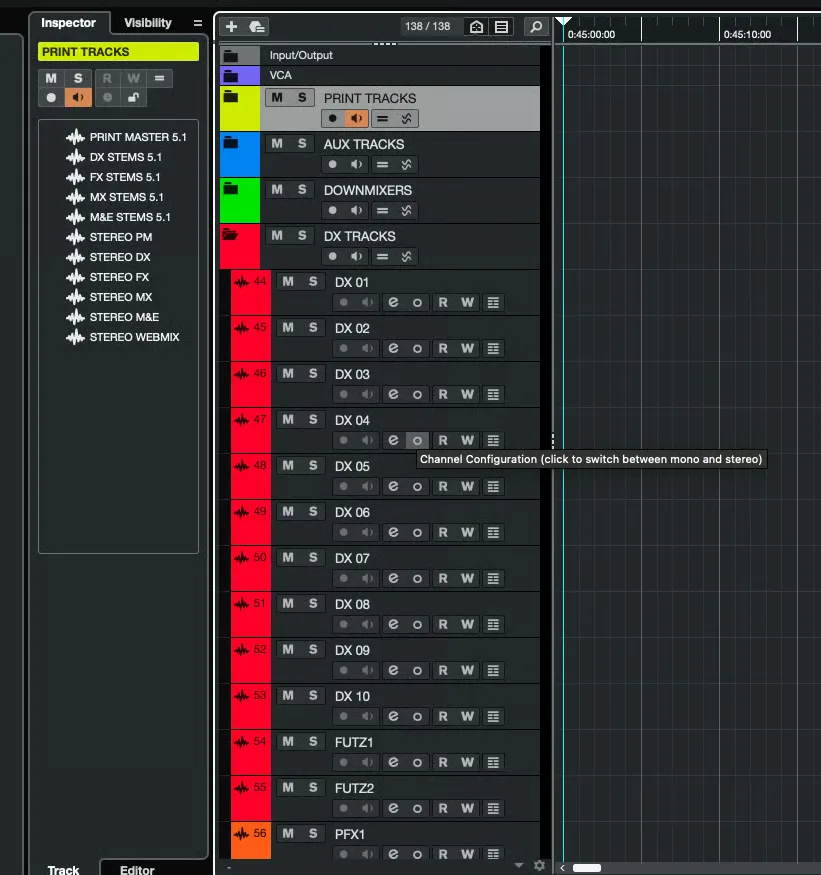Click the Inspector equals group edit icon
Image resolution: width=821 pixels, height=875 pixels.
click(160, 78)
